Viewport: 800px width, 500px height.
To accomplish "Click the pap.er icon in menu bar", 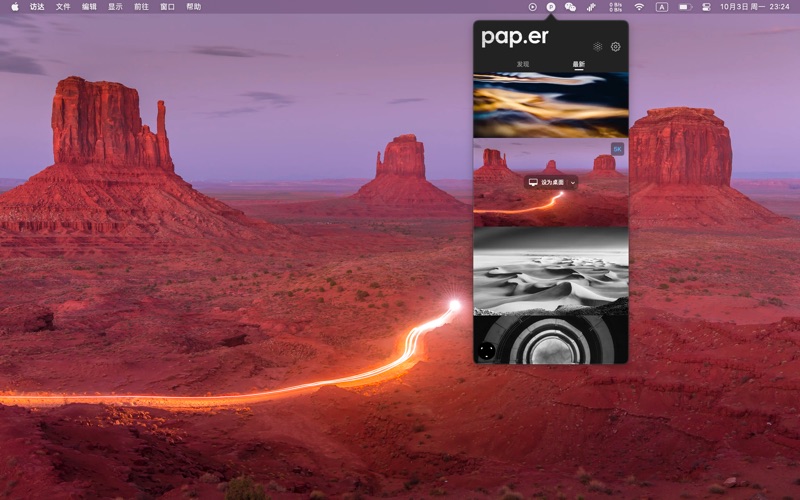I will 551,7.
